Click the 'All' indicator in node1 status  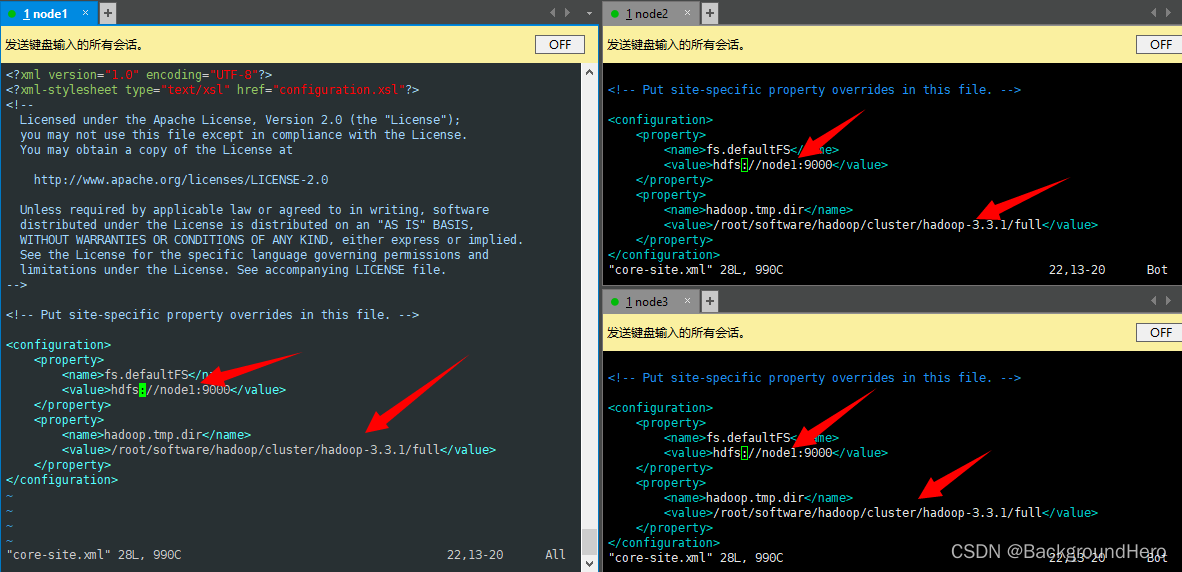click(x=556, y=555)
